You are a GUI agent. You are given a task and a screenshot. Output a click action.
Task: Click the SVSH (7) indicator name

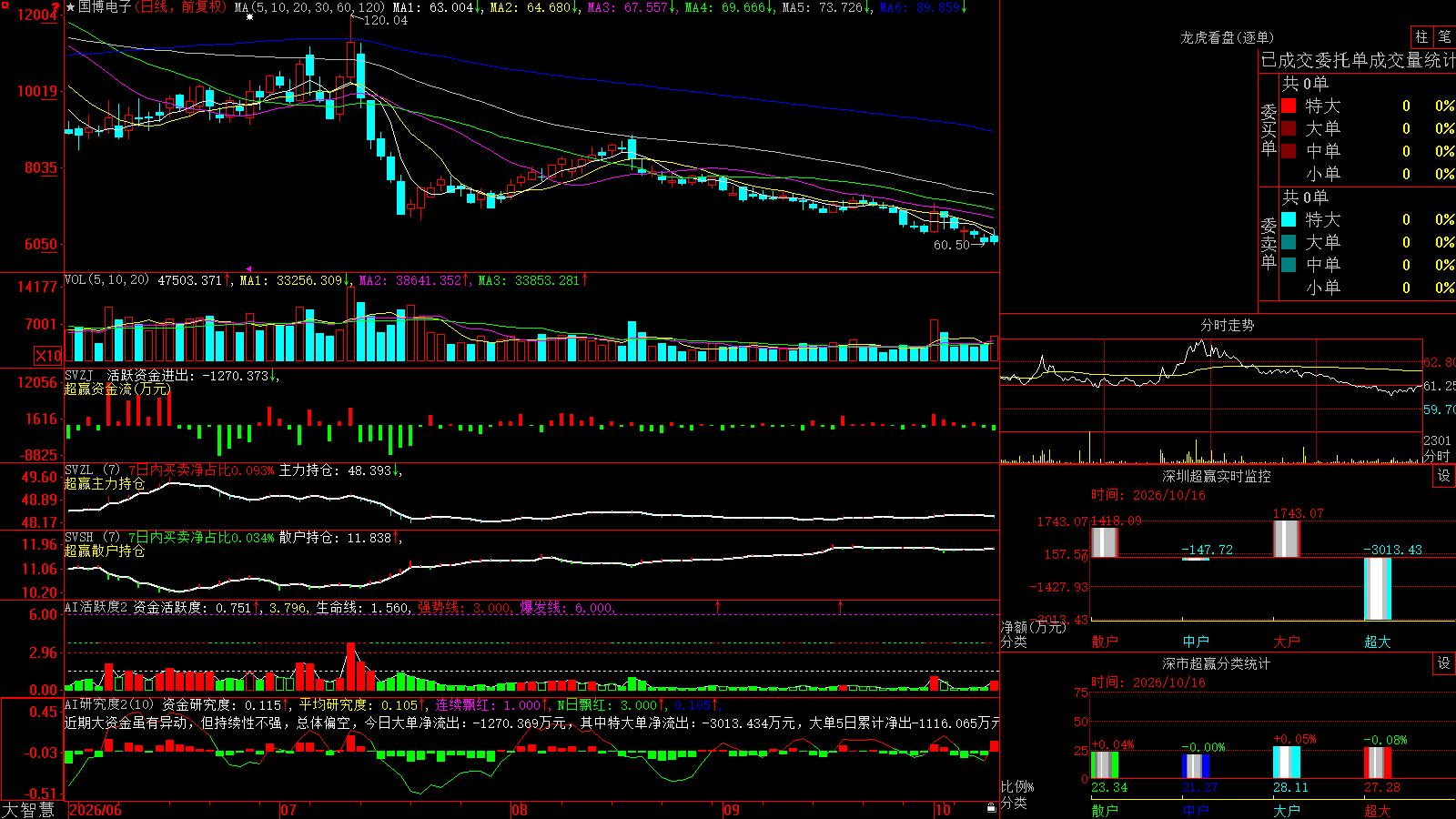pos(92,538)
